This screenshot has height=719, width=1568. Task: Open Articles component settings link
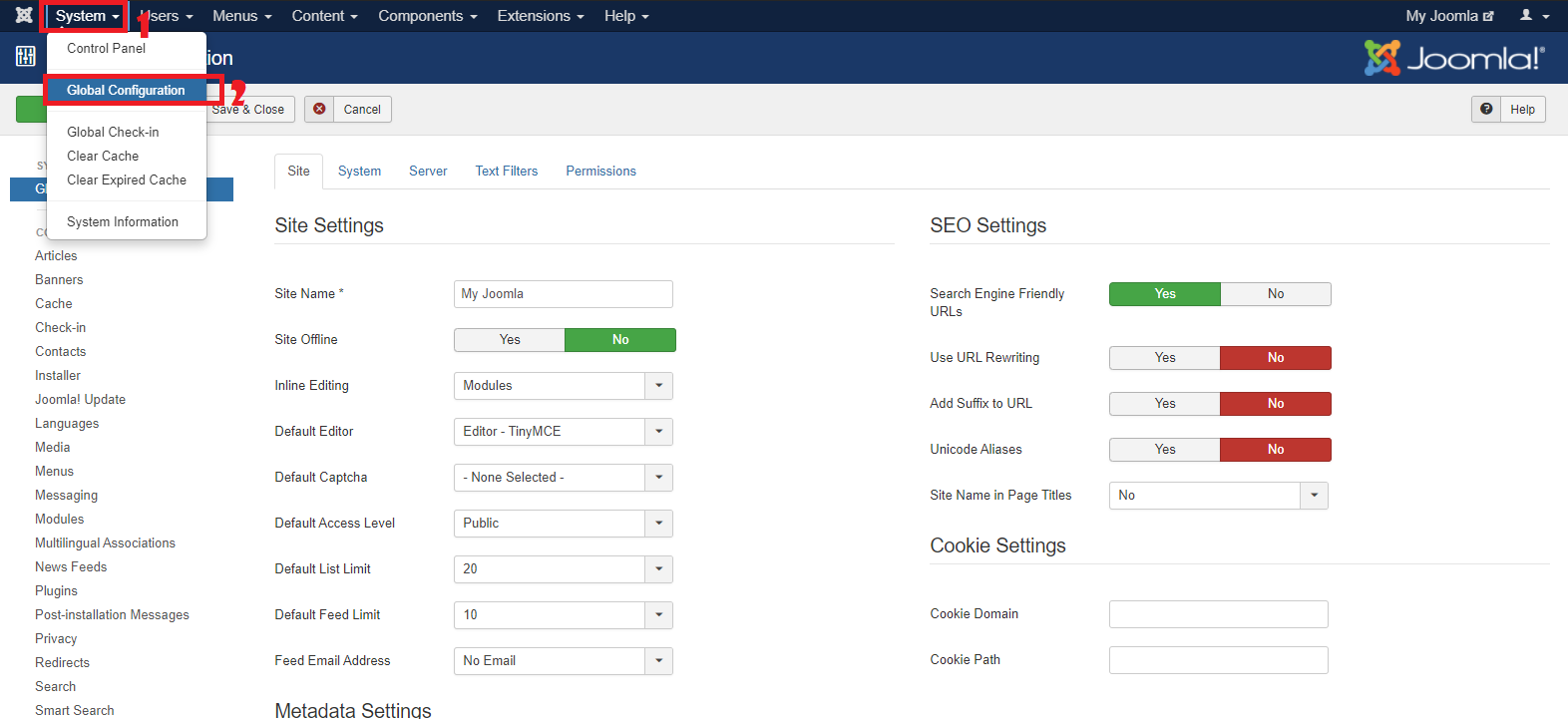click(x=56, y=256)
